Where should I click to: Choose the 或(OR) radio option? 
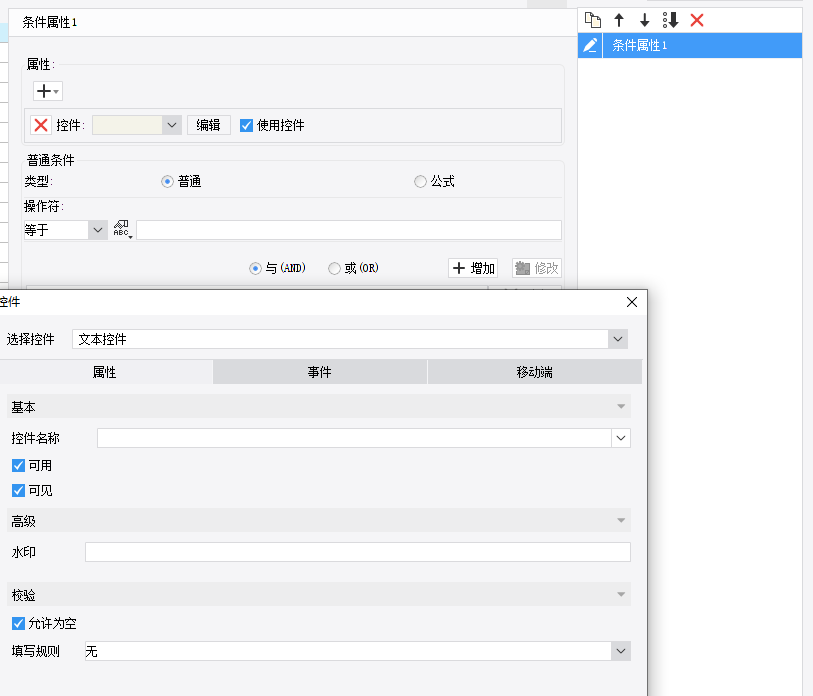pos(334,268)
